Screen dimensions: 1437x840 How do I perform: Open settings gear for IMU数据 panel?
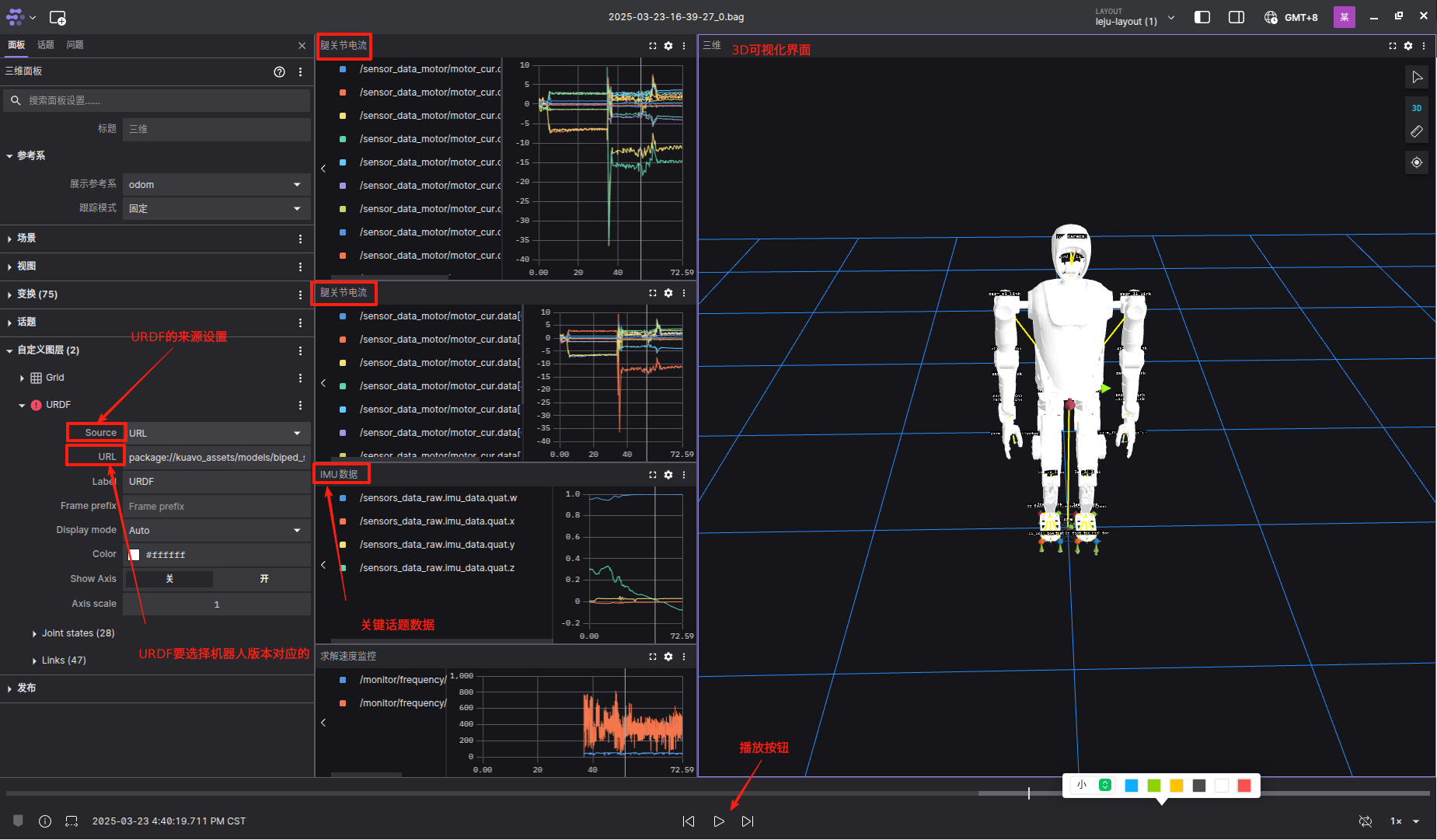click(668, 475)
